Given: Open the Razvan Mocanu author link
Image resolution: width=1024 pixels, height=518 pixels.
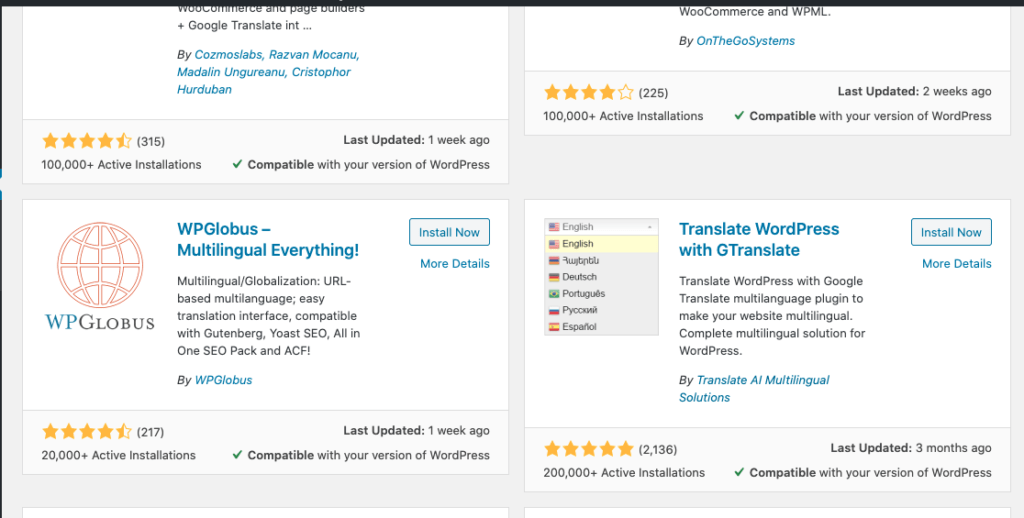Looking at the screenshot, I should coord(313,55).
